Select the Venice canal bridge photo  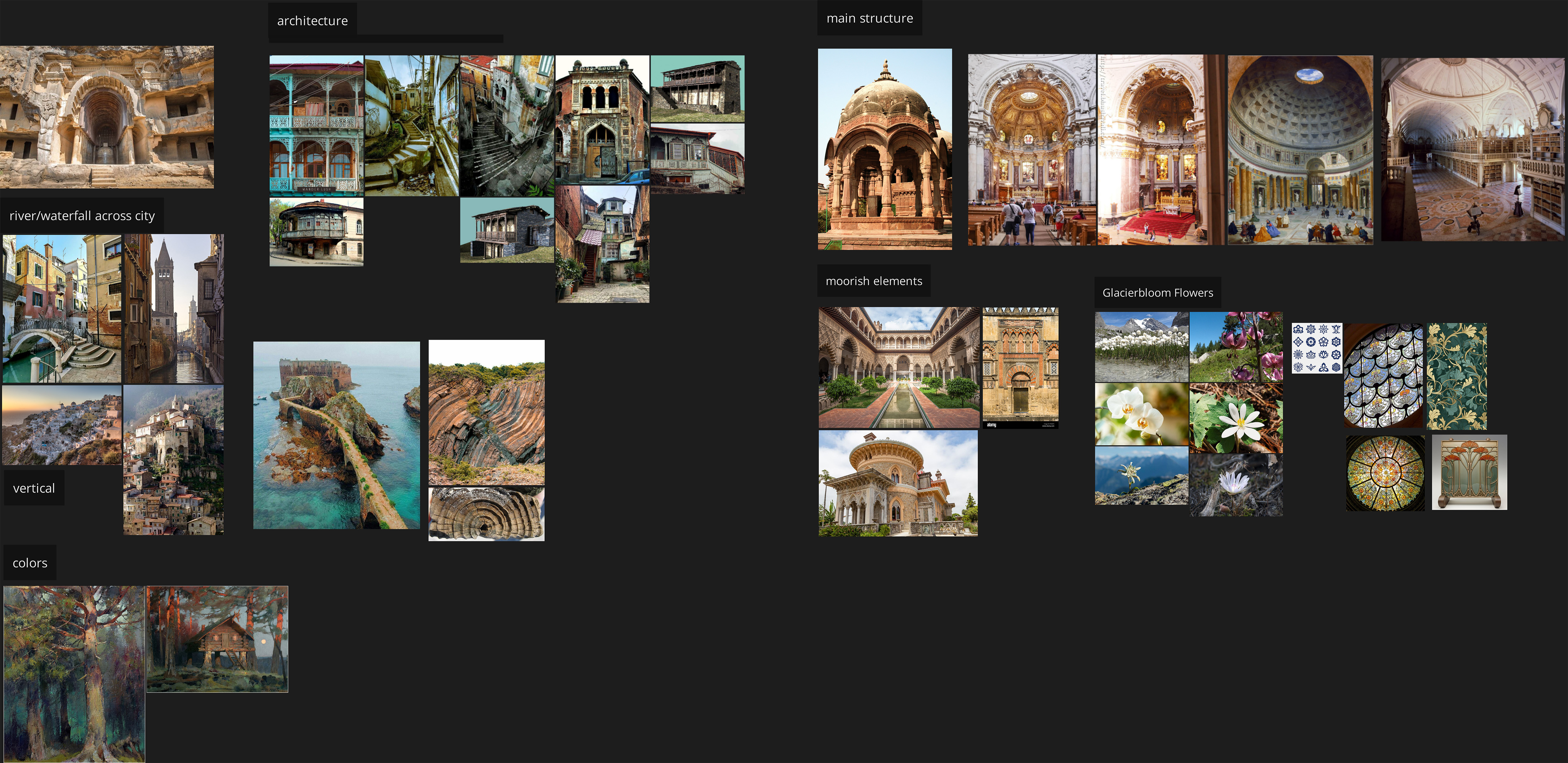pos(62,309)
